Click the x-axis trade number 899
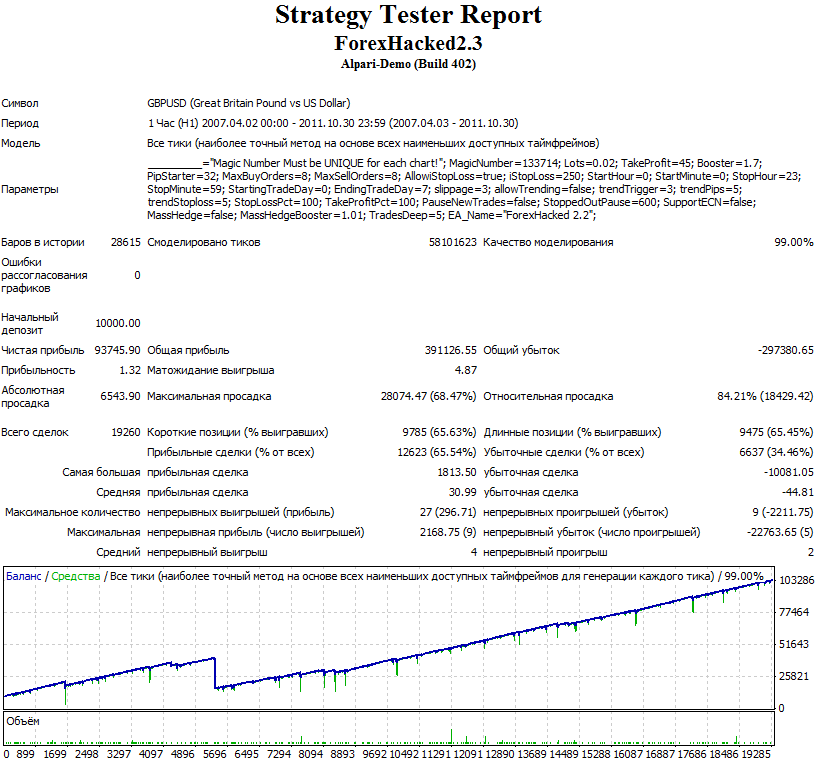Screen dimensions: 819x761 26,754
